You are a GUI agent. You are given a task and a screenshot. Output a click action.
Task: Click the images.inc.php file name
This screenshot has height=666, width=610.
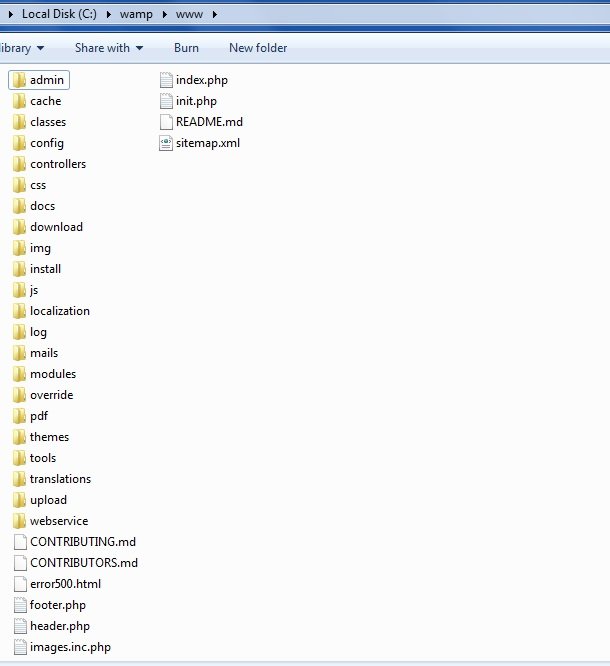click(x=71, y=647)
